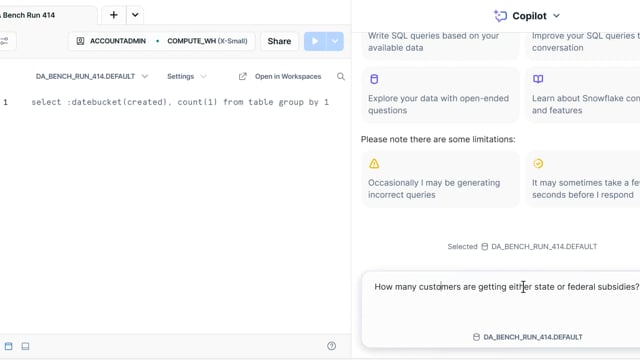Click the Copilot chat input field
The image size is (640, 360).
tap(501, 302)
